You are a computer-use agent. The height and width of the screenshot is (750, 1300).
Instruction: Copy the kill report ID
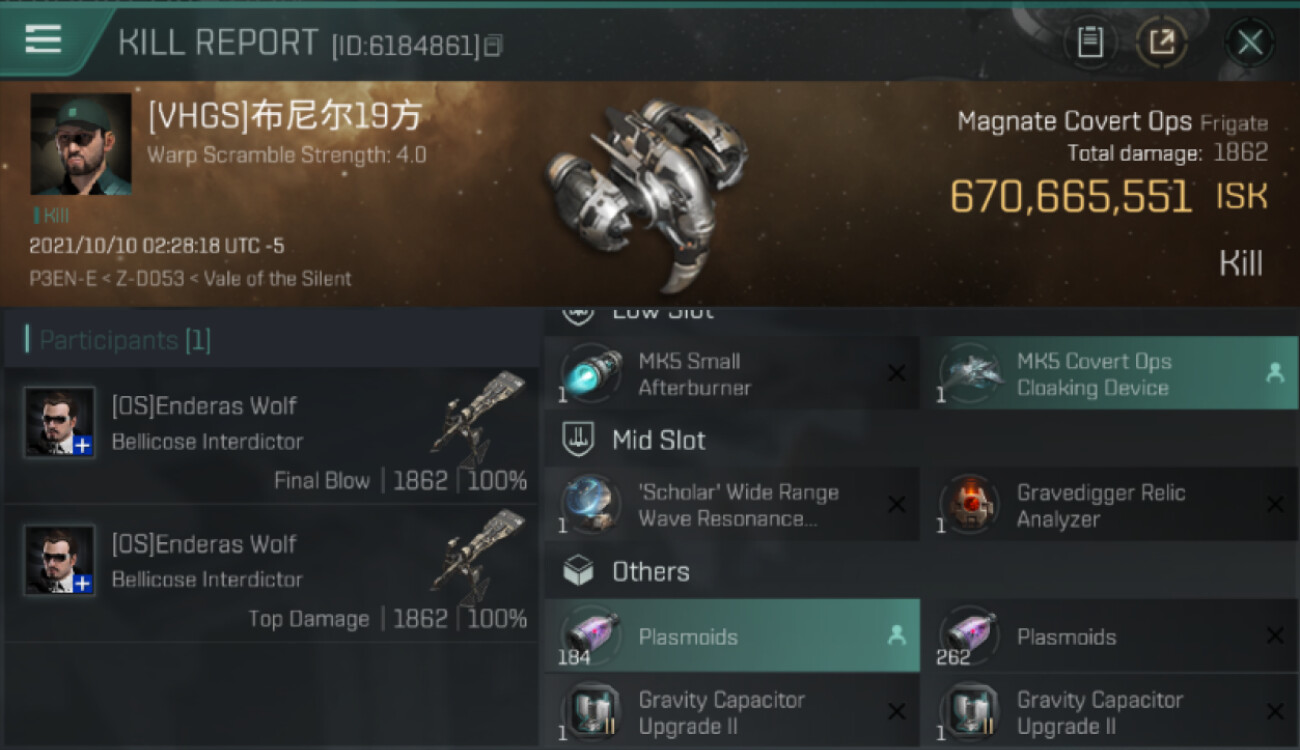click(x=494, y=45)
